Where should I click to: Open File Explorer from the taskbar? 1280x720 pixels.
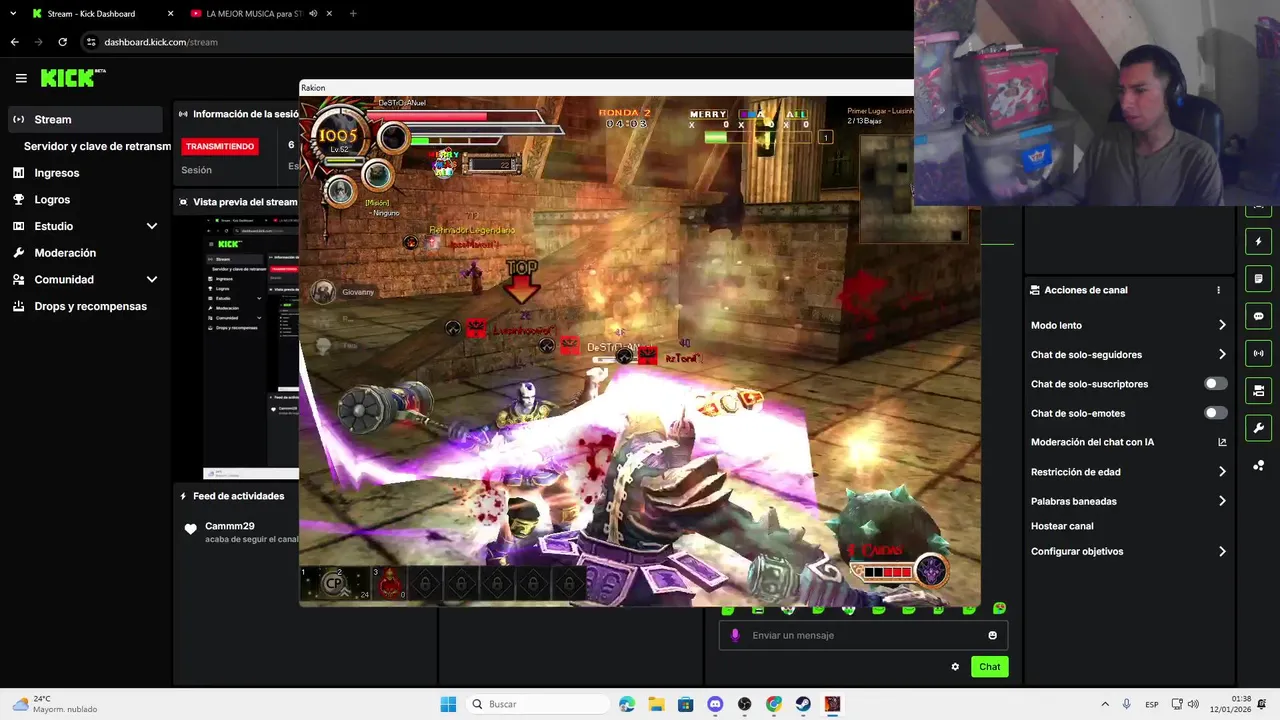coord(656,704)
